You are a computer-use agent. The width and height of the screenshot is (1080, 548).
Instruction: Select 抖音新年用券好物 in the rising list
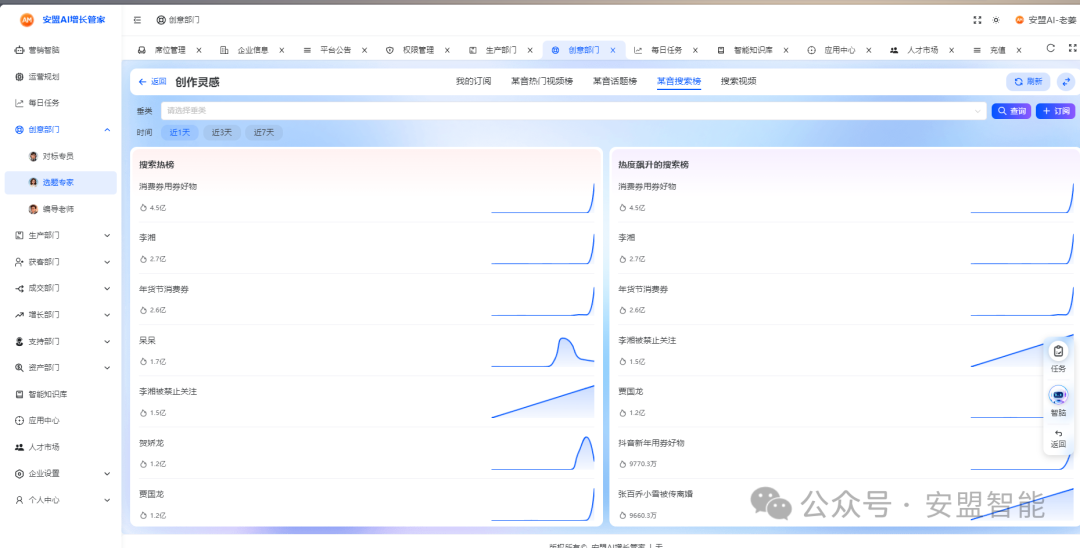click(652, 443)
